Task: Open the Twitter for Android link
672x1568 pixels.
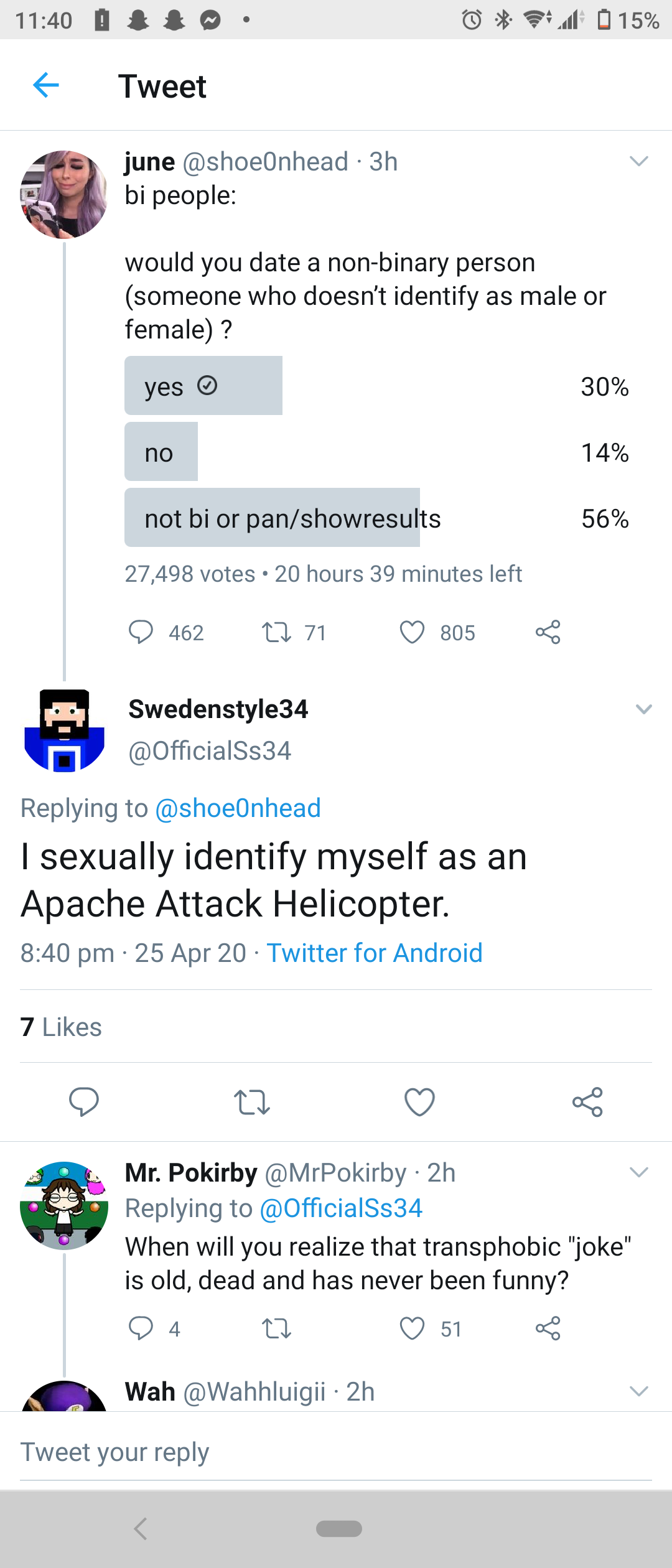Action: point(375,953)
